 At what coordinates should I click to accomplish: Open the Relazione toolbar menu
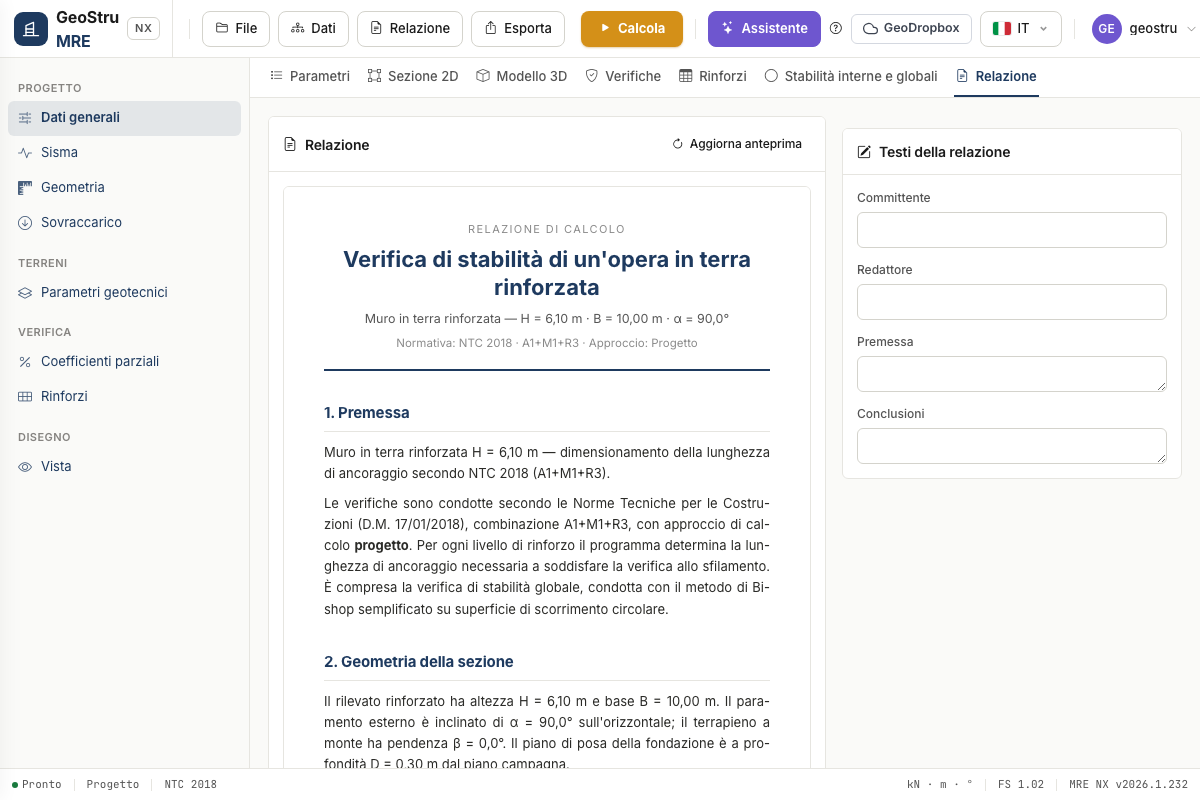pos(410,29)
